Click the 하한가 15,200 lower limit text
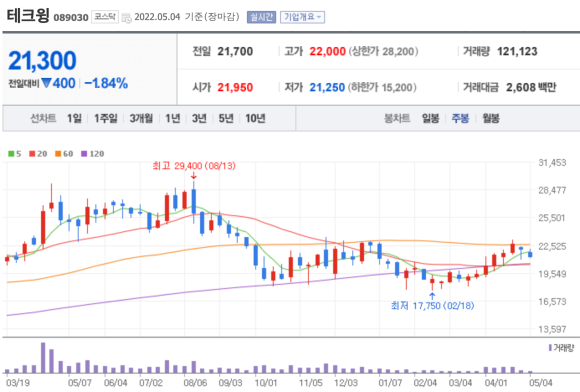This screenshot has width=580, height=392. click(x=382, y=88)
